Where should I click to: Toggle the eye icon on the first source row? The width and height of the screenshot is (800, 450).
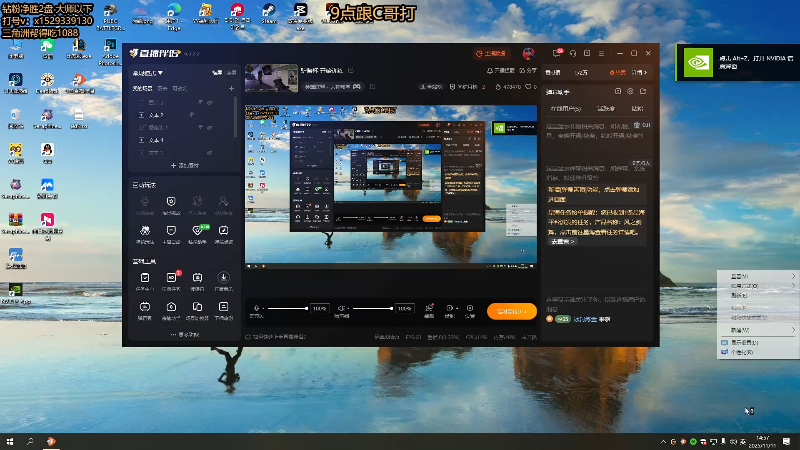point(210,103)
